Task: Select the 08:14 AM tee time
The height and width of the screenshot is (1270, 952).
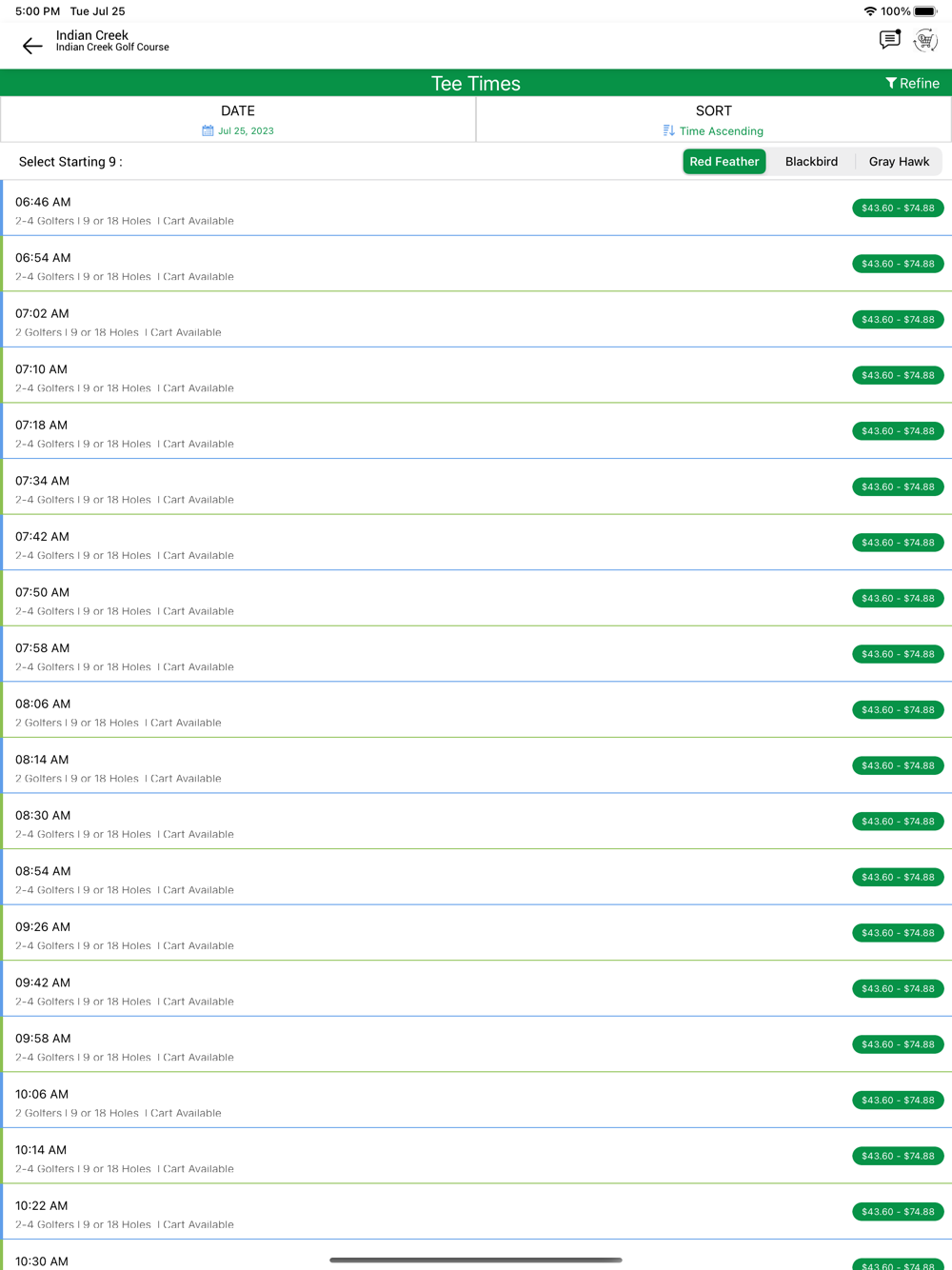Action: pos(476,765)
